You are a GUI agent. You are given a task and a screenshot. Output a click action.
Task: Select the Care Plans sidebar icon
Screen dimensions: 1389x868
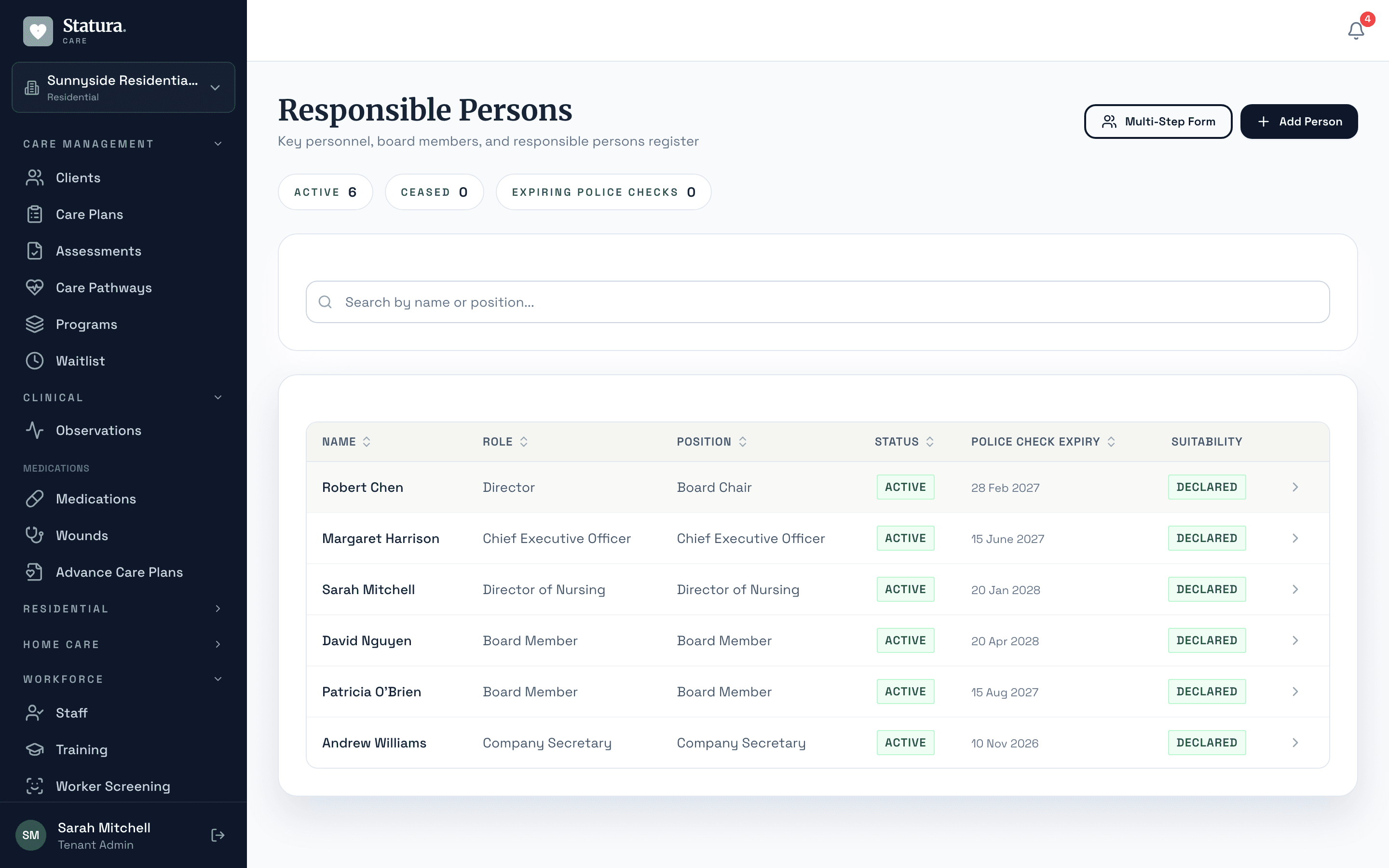pos(34,214)
